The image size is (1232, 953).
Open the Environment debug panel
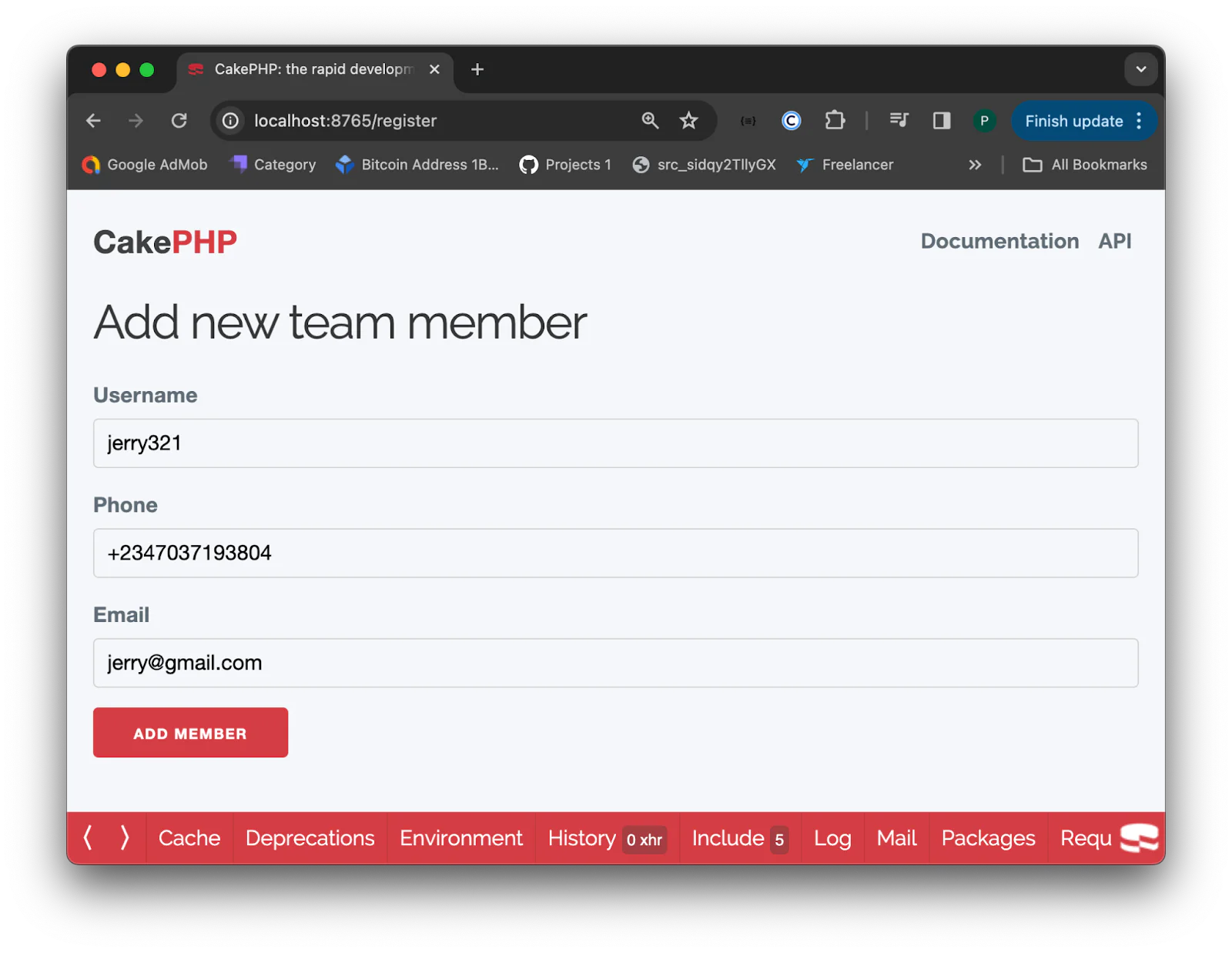tap(460, 838)
